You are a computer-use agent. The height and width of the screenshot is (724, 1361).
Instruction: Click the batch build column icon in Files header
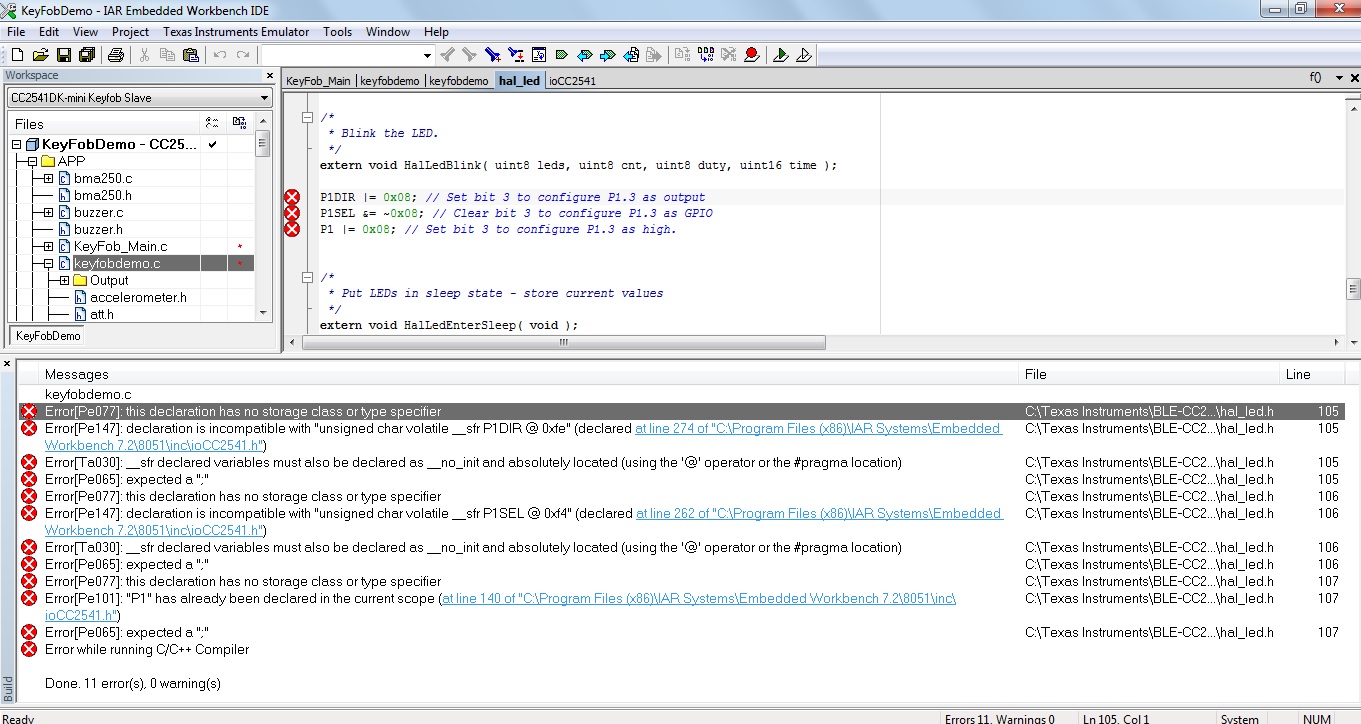click(x=239, y=123)
